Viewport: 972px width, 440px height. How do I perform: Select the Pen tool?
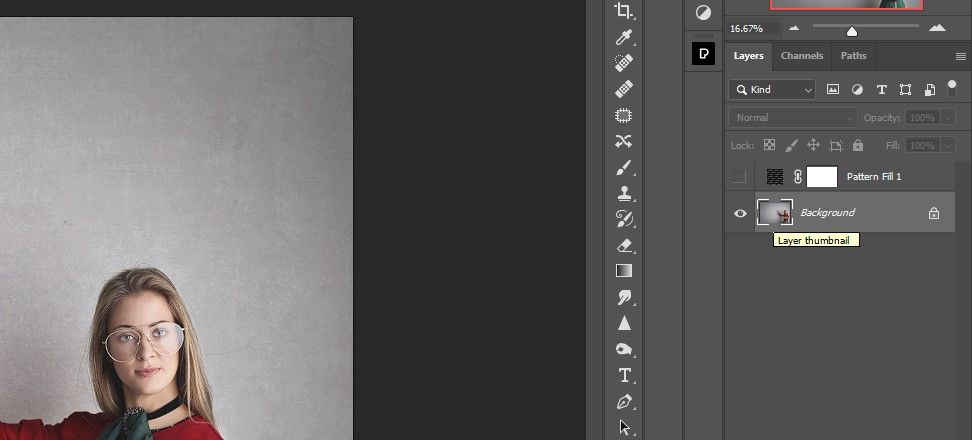tap(624, 402)
